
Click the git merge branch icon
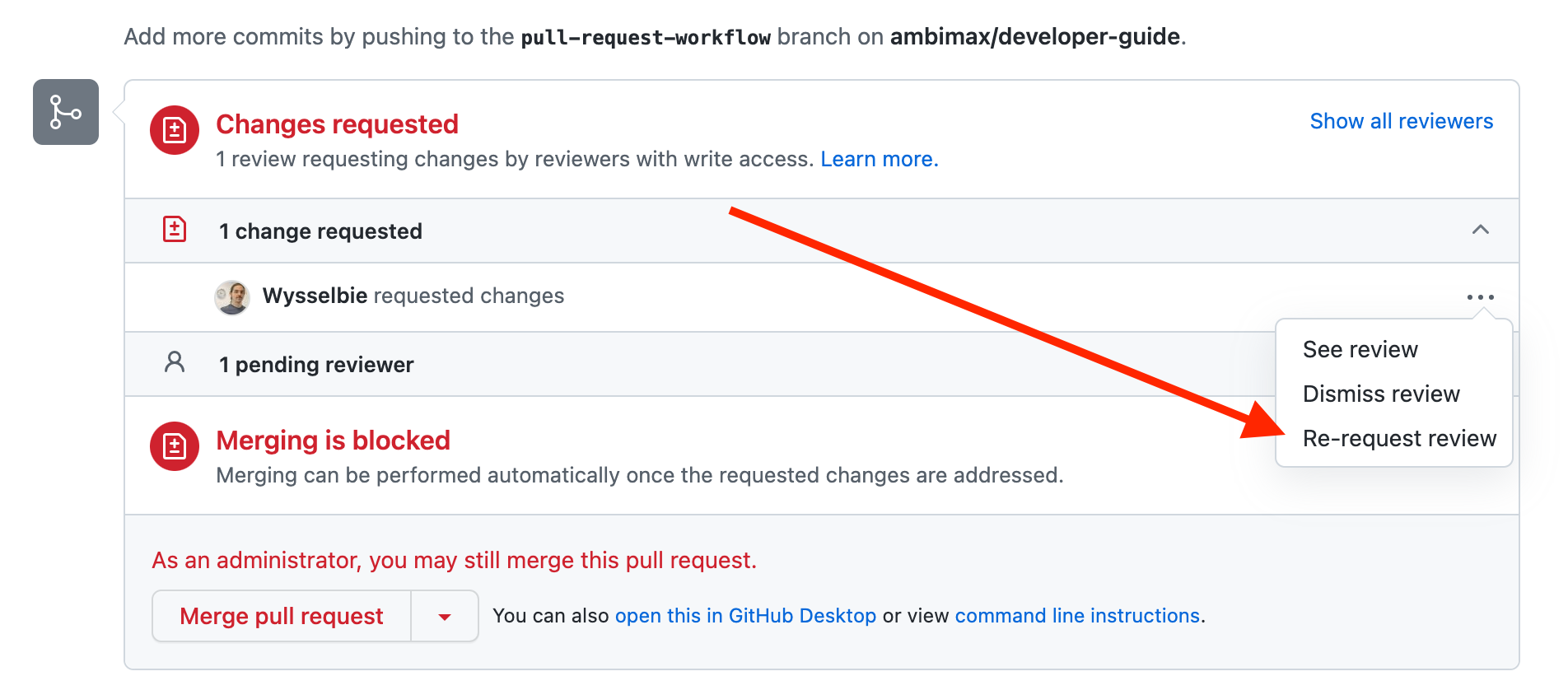[65, 112]
